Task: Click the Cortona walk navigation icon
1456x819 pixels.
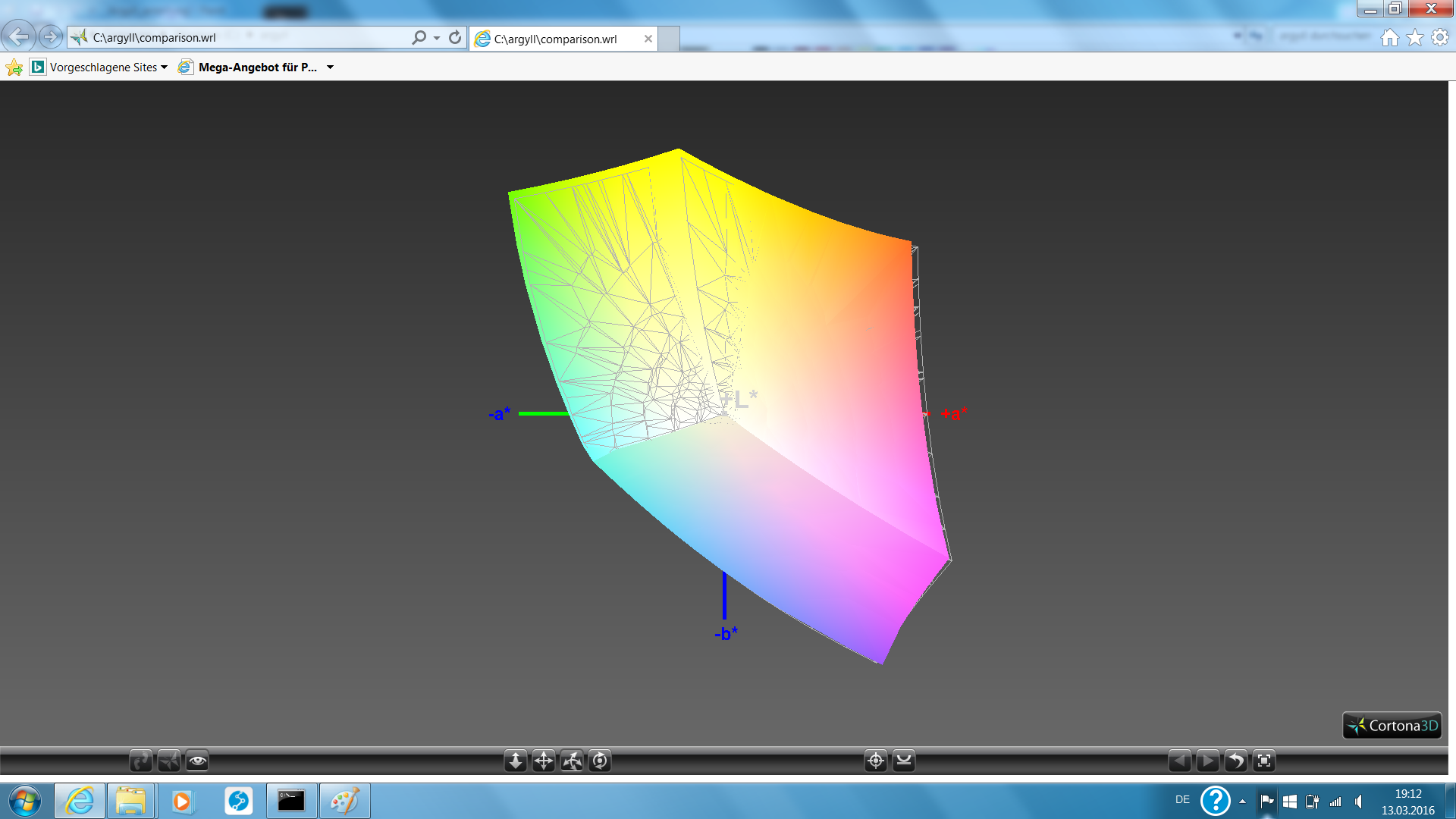Action: pos(141,761)
